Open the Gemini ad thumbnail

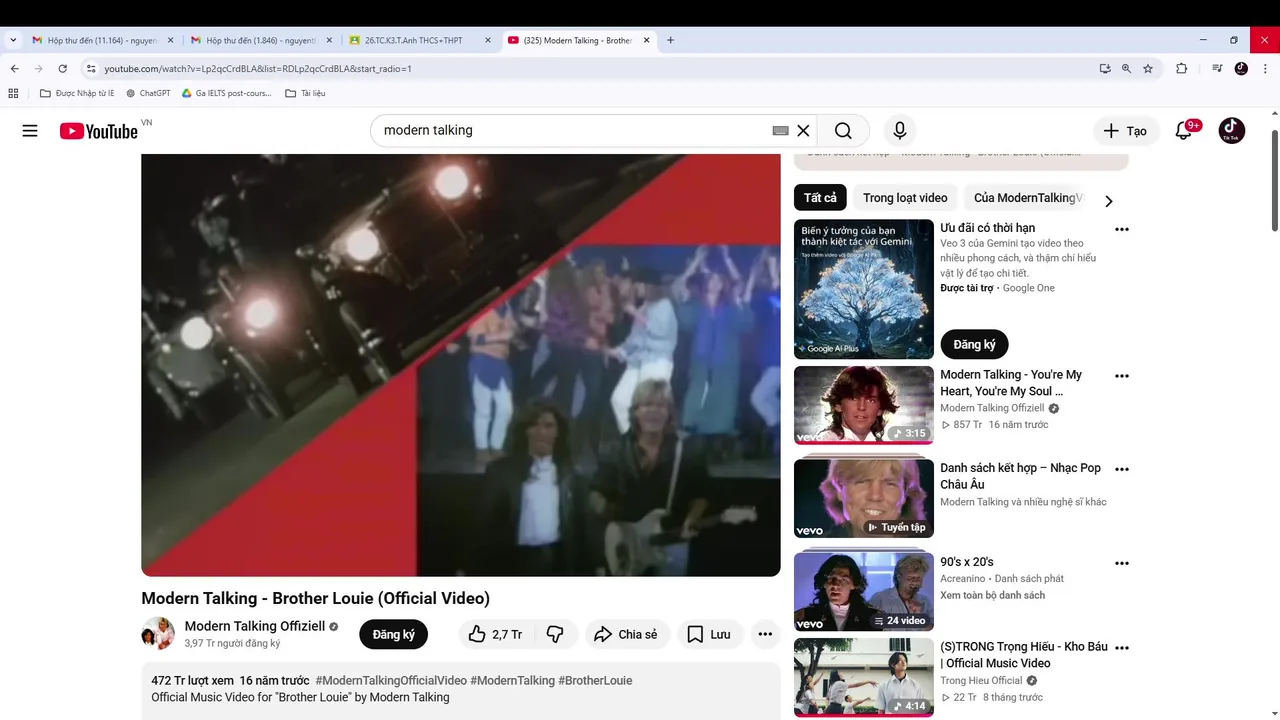pos(864,289)
